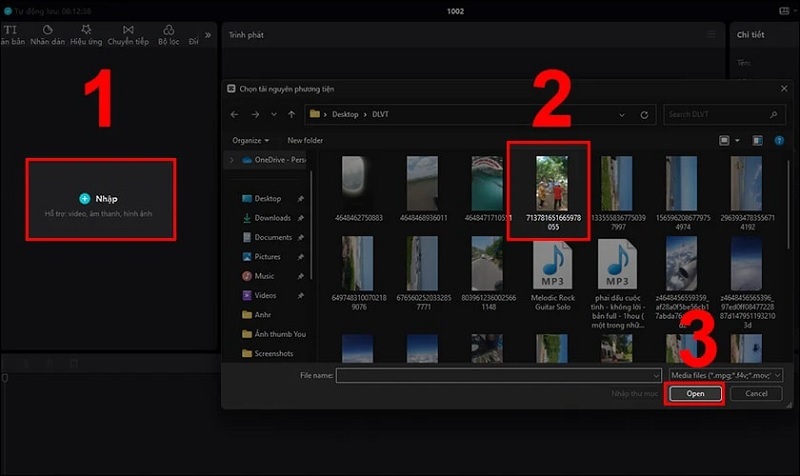Open the Nhãn dán (Stickers) tab

(x=47, y=36)
